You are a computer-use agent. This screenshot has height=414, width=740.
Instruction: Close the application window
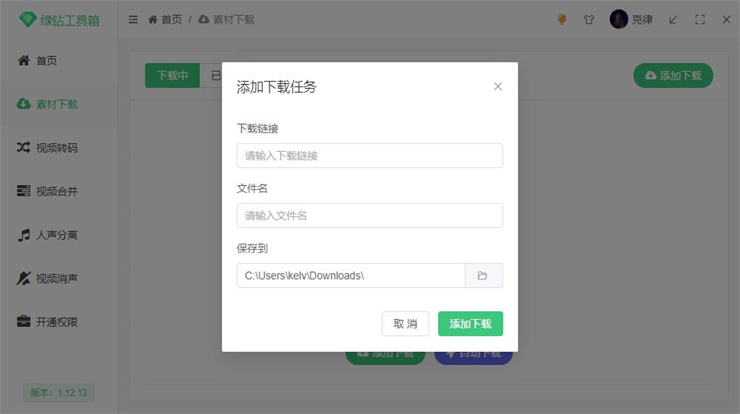coord(727,19)
